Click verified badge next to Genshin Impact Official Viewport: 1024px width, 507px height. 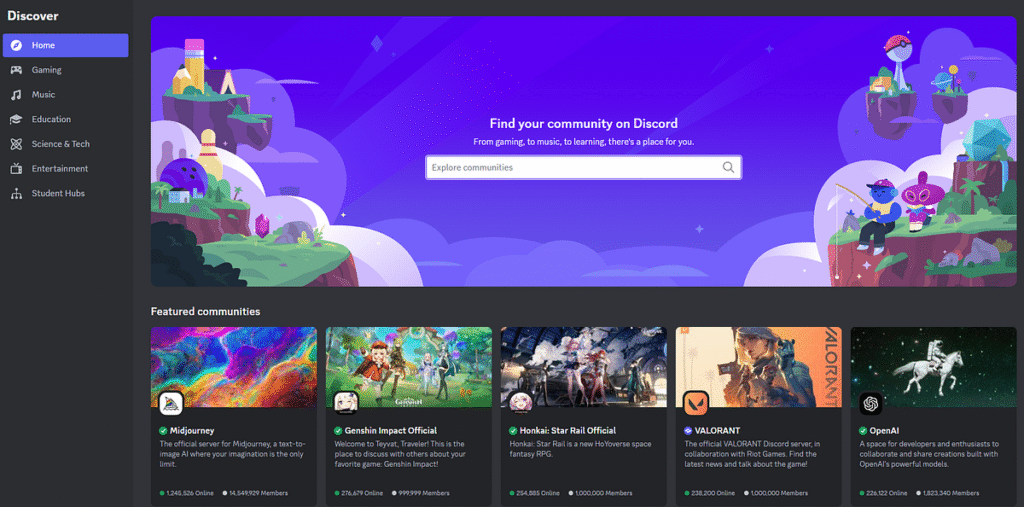[x=338, y=431]
